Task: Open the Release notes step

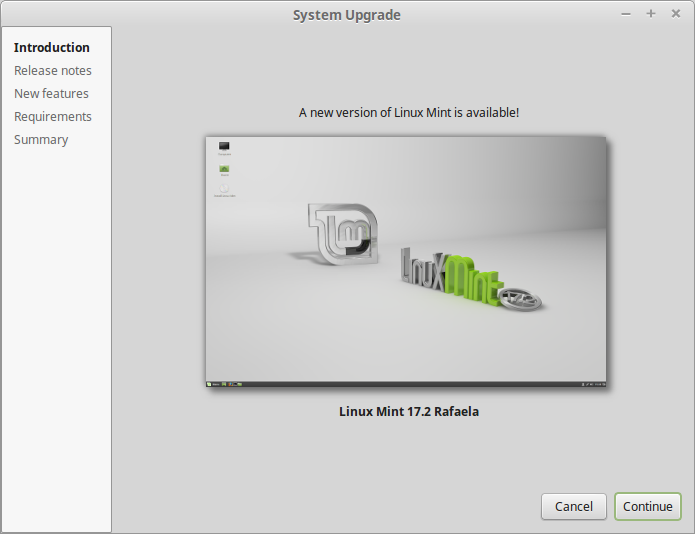Action: point(53,70)
